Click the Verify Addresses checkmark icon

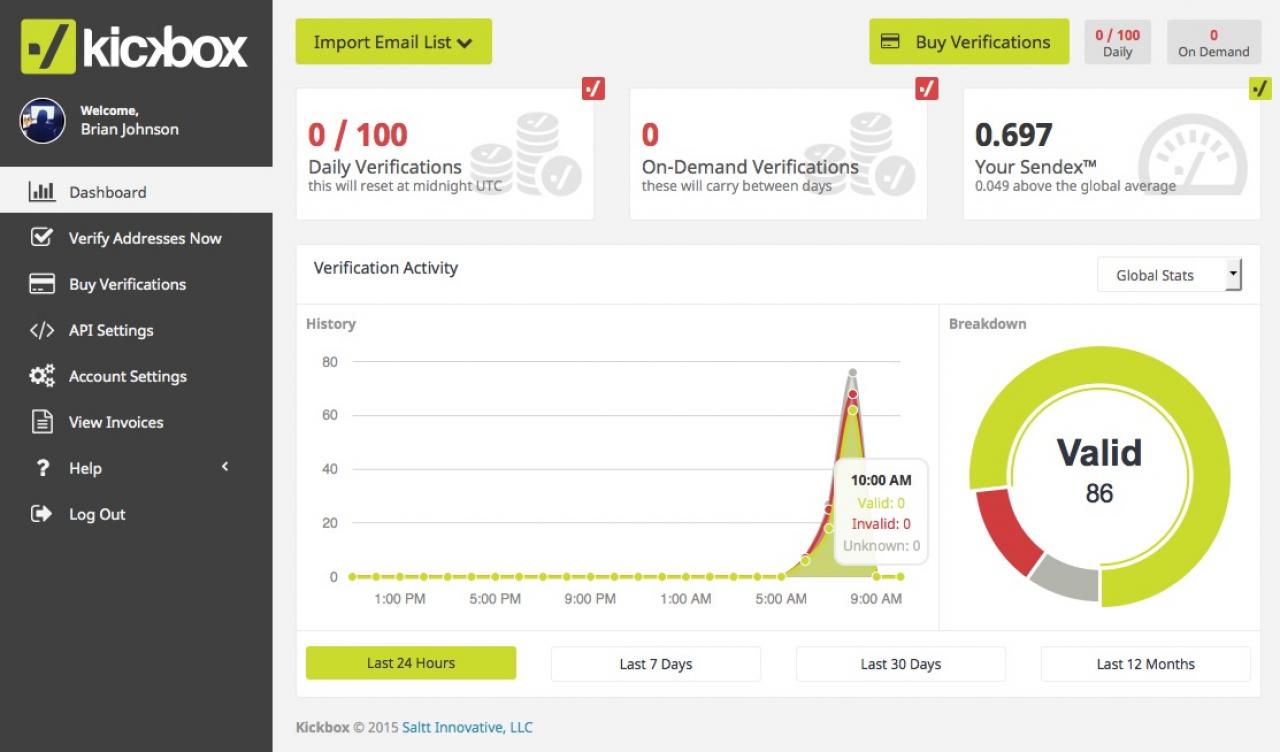[x=42, y=237]
